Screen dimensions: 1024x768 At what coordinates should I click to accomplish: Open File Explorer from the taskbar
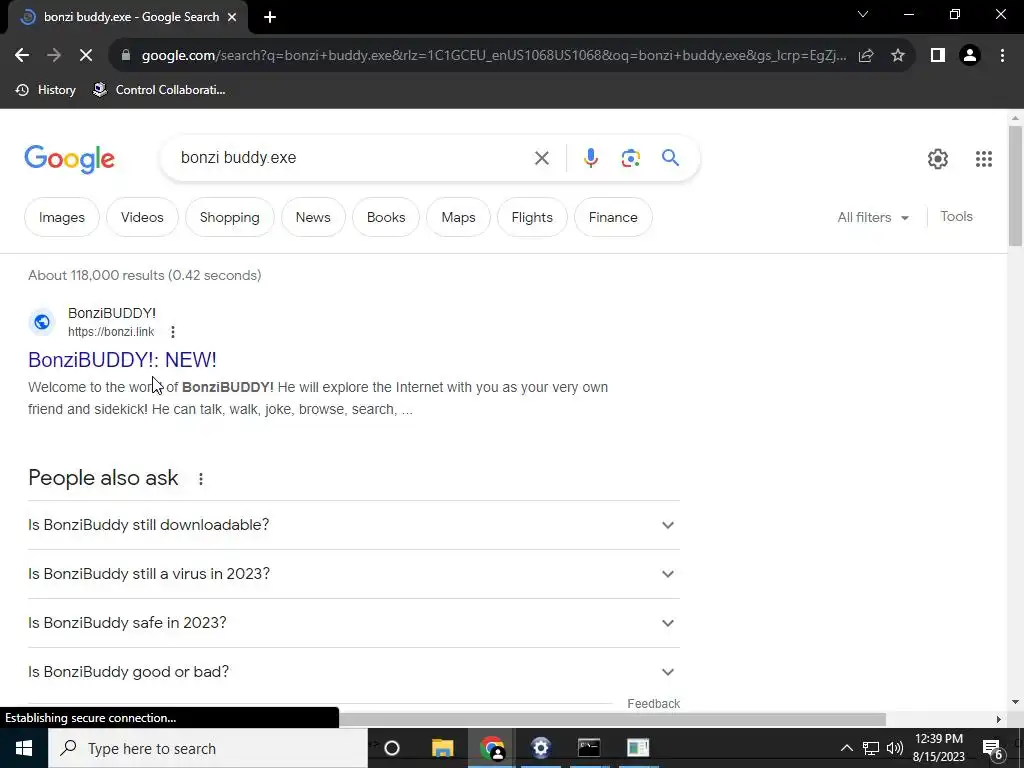tap(442, 748)
